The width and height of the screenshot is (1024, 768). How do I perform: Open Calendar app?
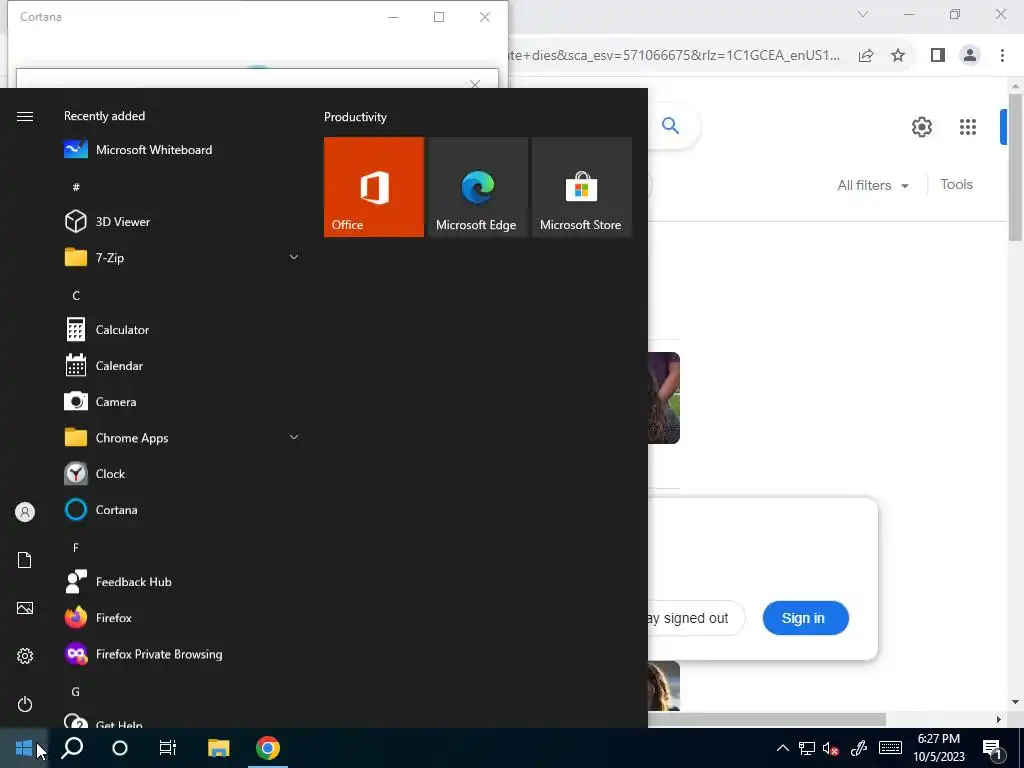[182, 366]
